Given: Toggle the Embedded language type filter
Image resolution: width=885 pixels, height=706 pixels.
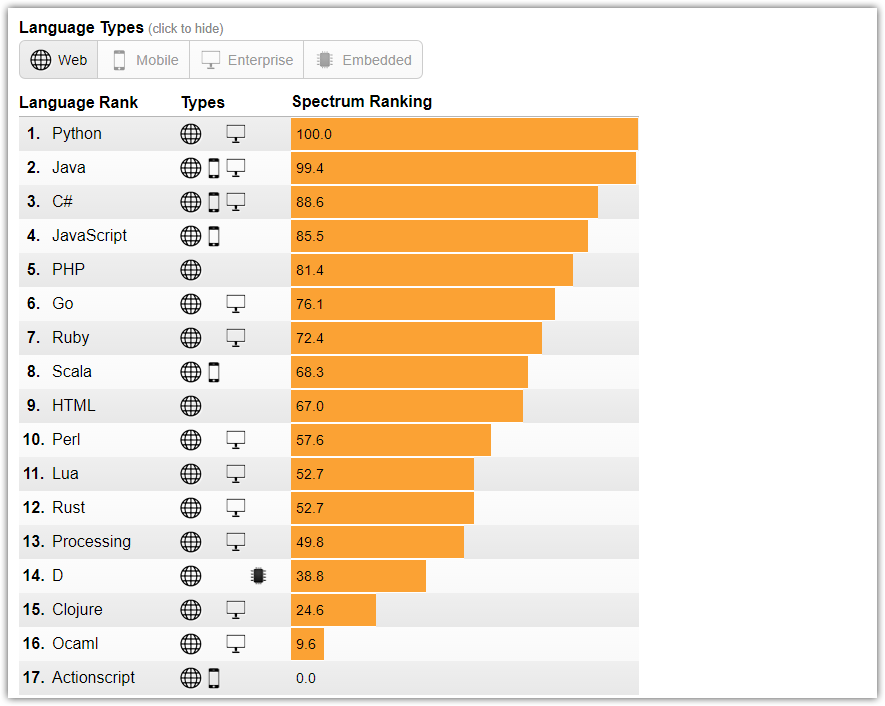Looking at the screenshot, I should coord(364,60).
